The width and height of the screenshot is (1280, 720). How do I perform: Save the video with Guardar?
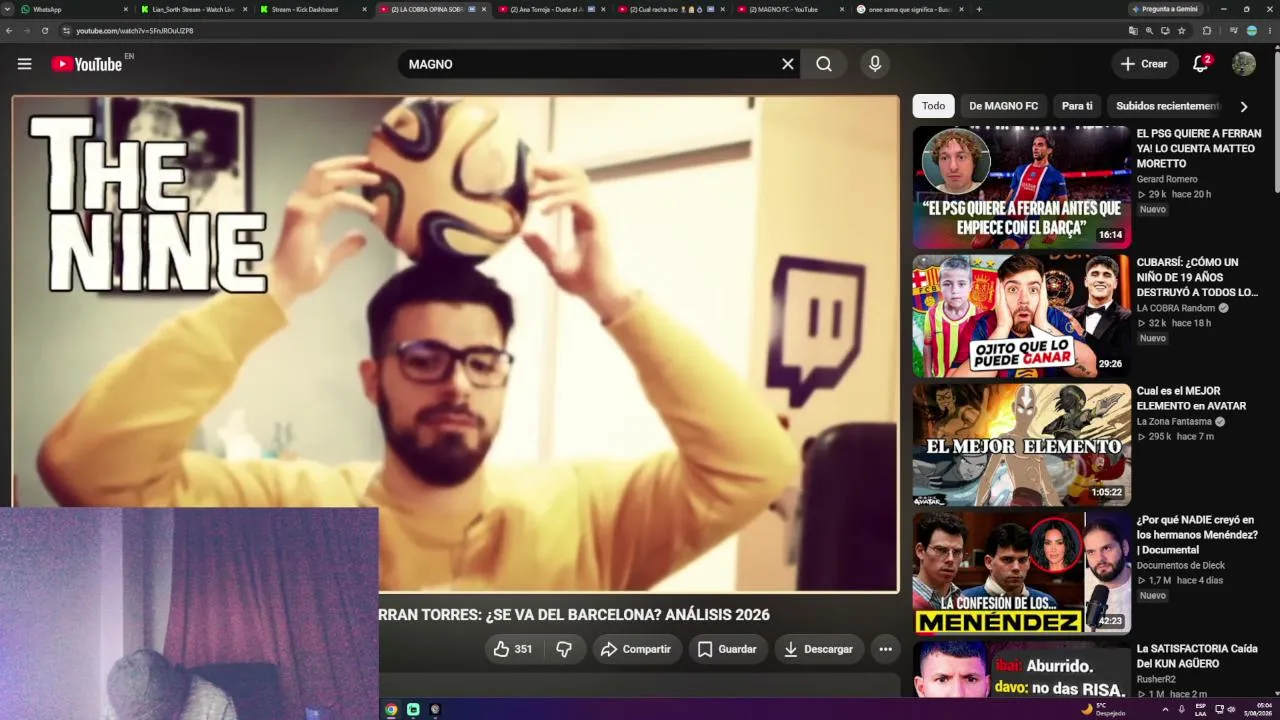pos(727,649)
